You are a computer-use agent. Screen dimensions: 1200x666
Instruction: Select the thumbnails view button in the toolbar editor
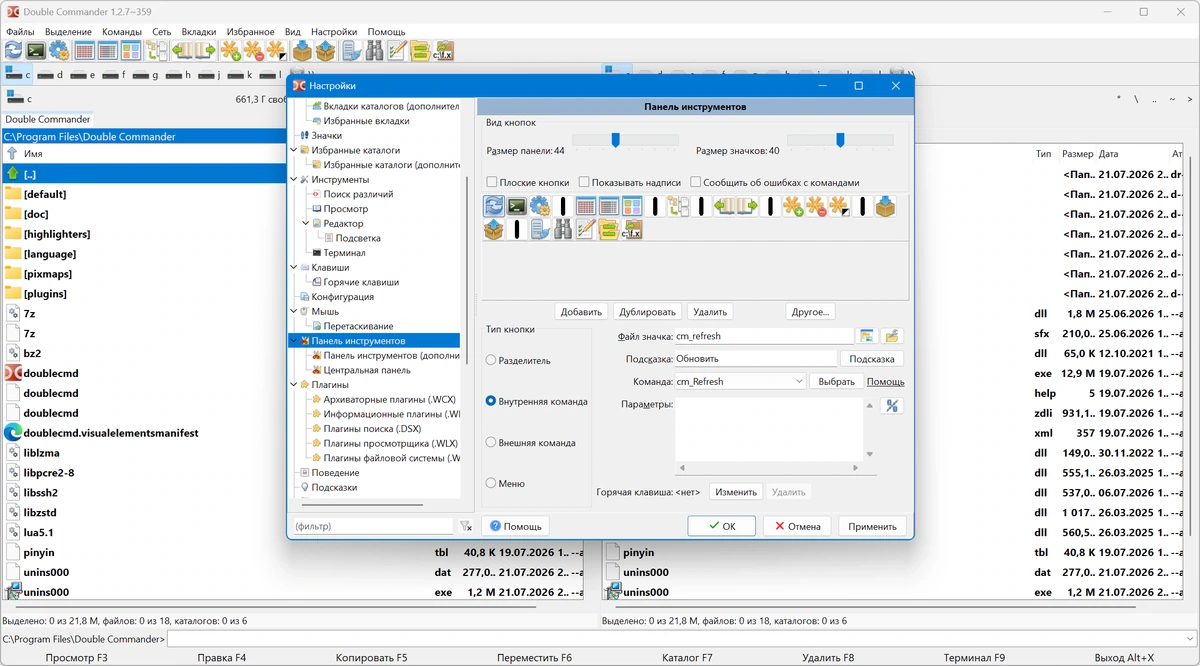[631, 206]
